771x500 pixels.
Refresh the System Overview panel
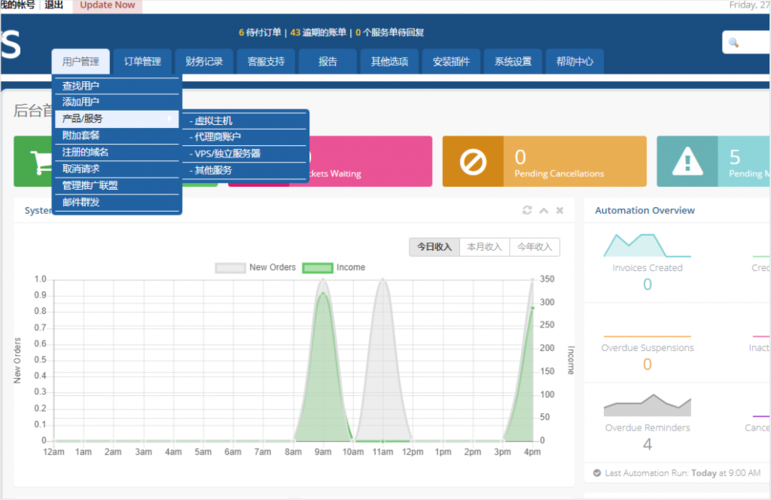[x=527, y=211]
